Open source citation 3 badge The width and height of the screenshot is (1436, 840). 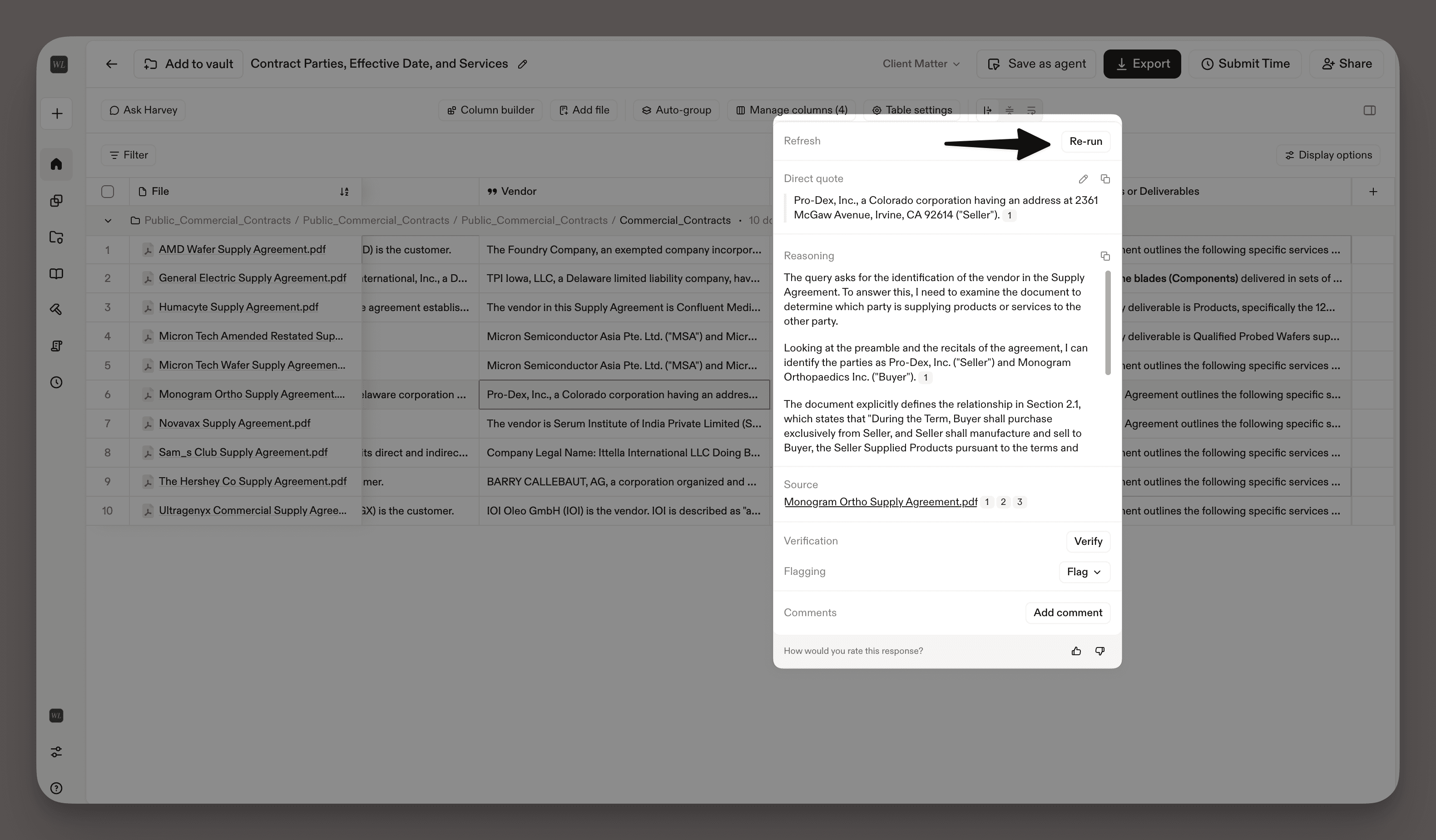click(1020, 502)
